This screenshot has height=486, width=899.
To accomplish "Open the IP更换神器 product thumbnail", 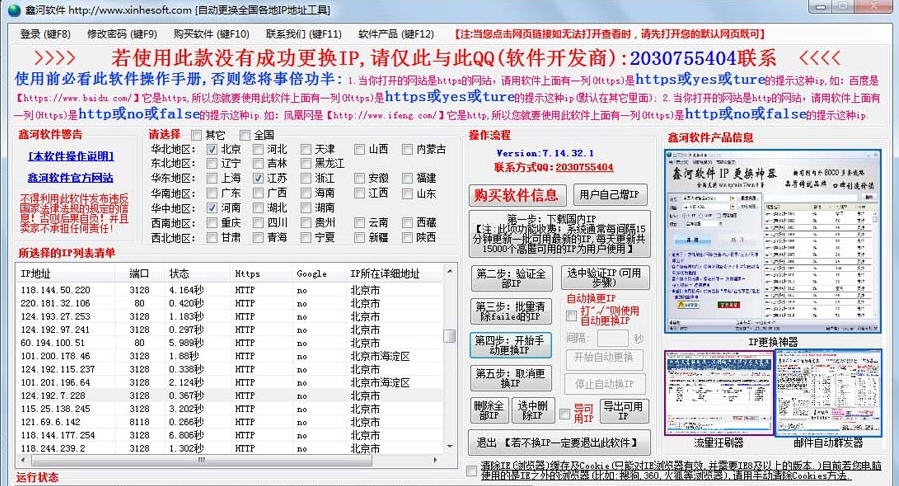I will 772,242.
